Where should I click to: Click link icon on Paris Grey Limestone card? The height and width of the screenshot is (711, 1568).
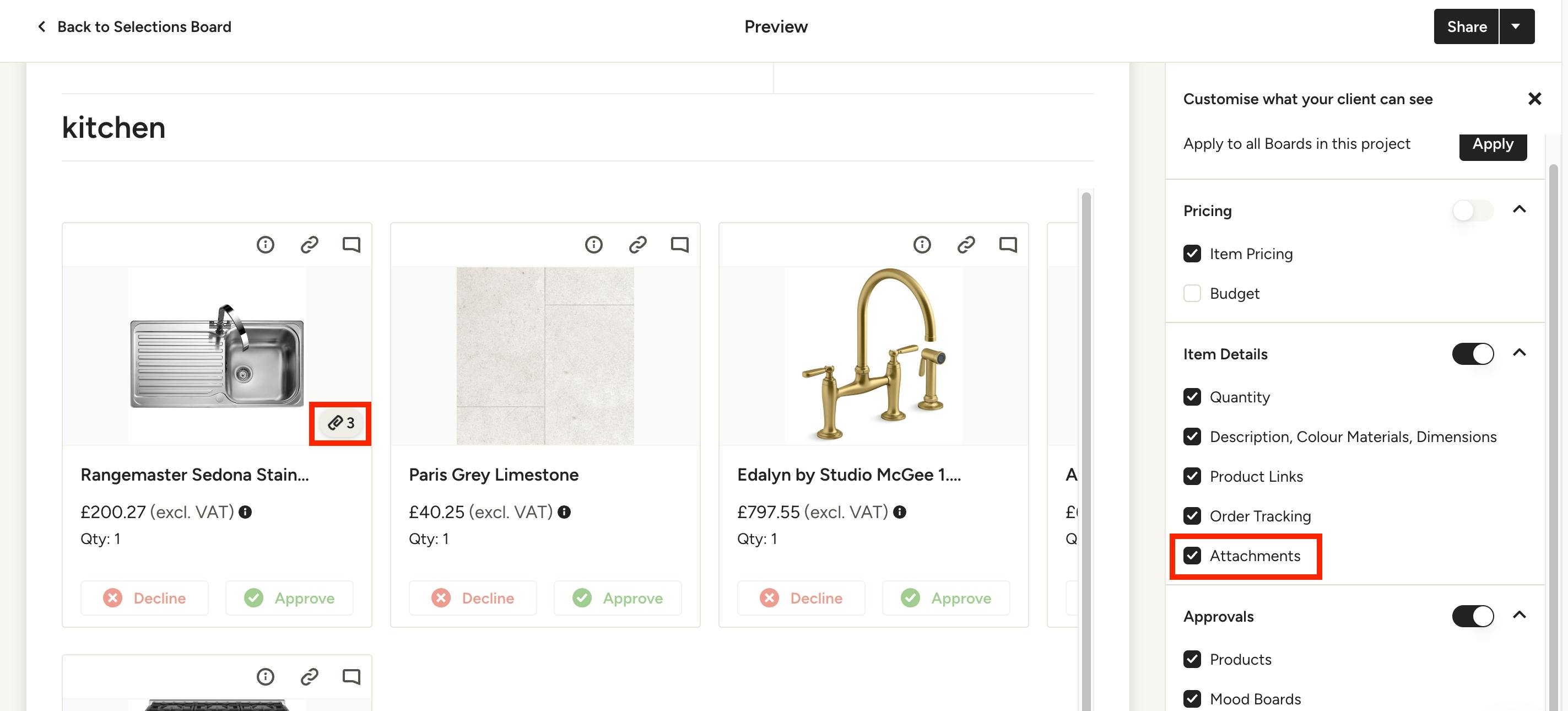pos(637,245)
